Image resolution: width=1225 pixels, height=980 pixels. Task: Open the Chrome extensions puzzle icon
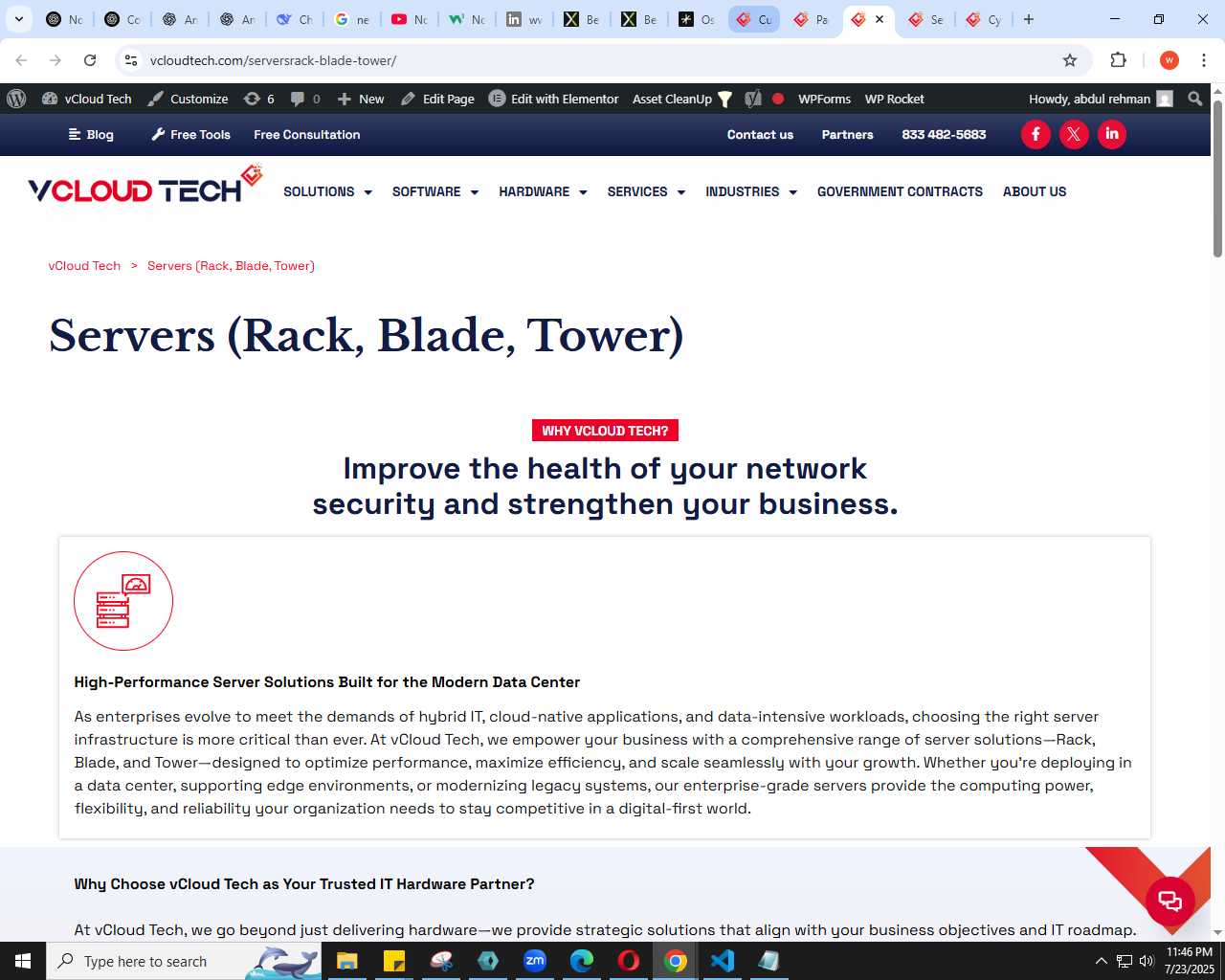coord(1118,60)
